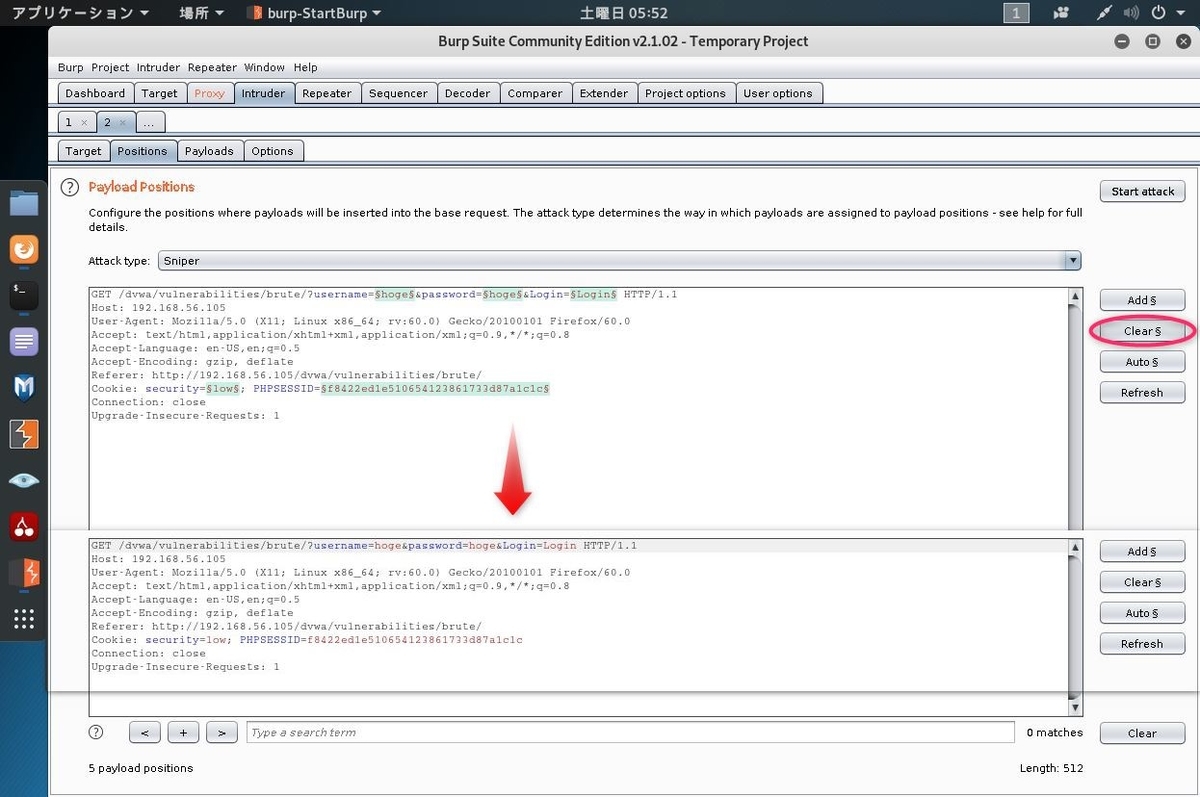This screenshot has width=1200, height=797.
Task: Close Intruder attack tab 2 with its x
Action: point(123,122)
